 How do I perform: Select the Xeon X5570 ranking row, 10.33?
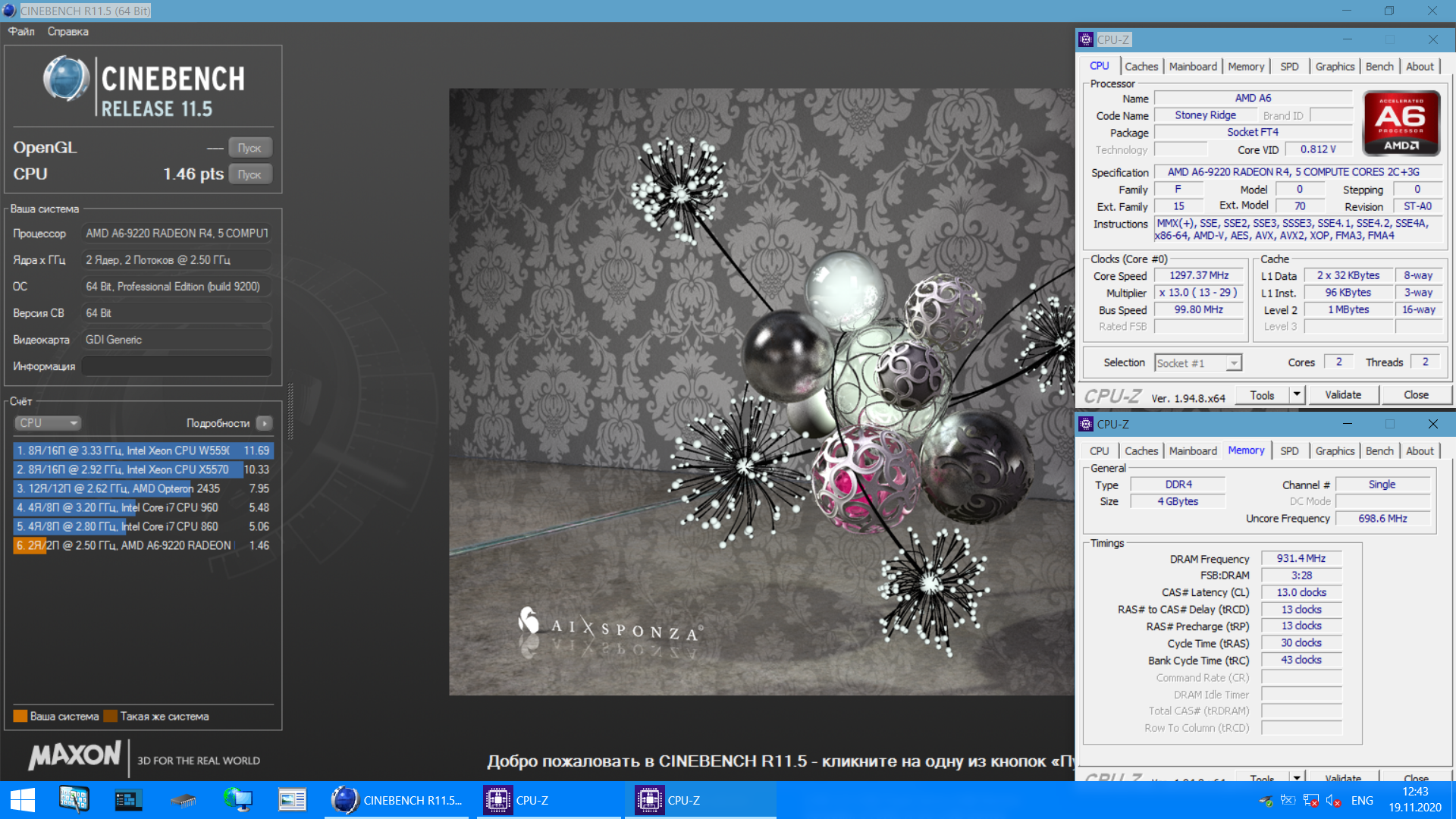(x=143, y=469)
